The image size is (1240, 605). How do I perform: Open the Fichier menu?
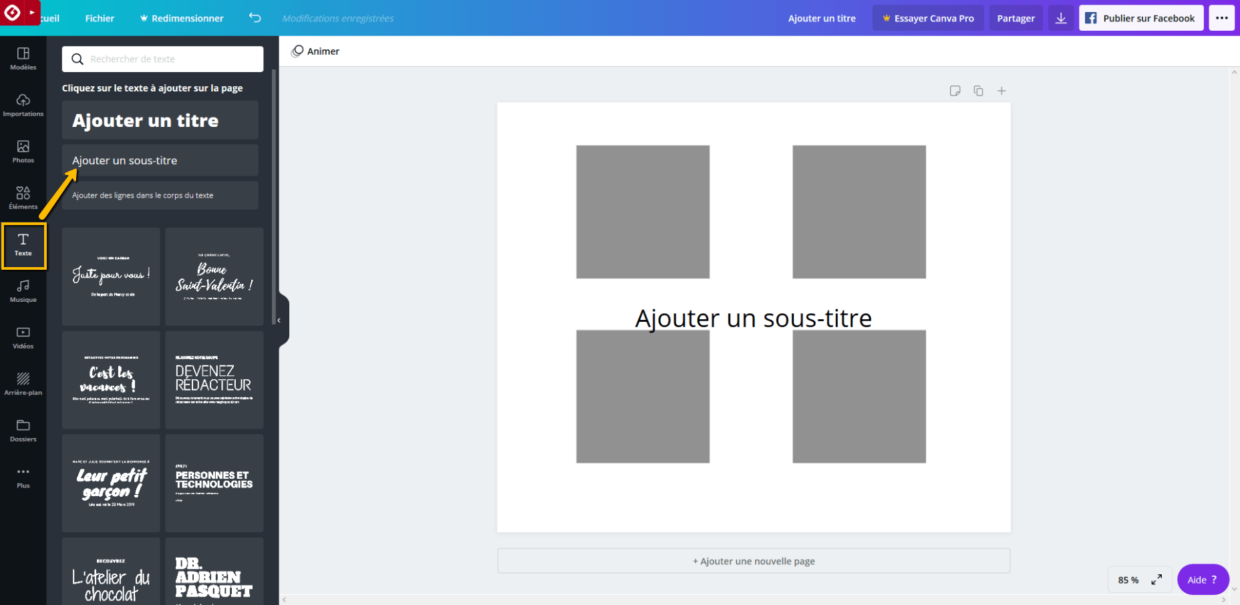[x=99, y=18]
